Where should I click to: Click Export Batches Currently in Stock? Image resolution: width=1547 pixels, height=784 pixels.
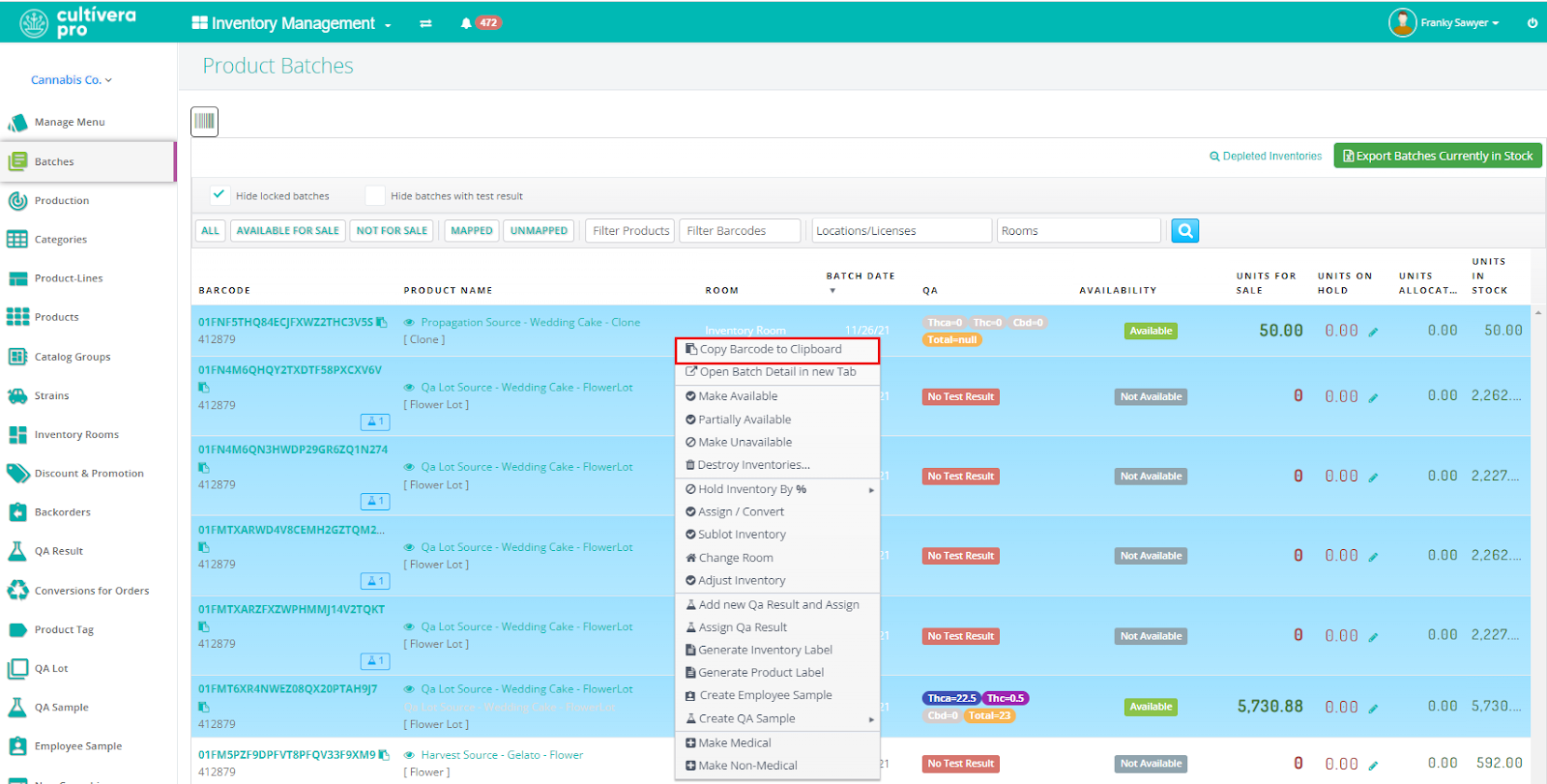tap(1437, 156)
